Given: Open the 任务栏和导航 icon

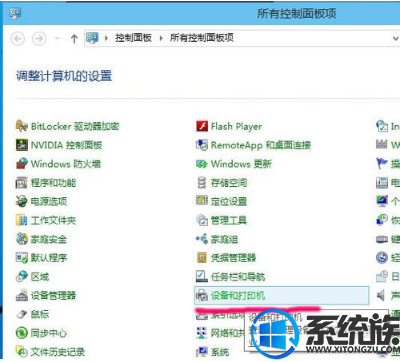Looking at the screenshot, I should [x=202, y=276].
